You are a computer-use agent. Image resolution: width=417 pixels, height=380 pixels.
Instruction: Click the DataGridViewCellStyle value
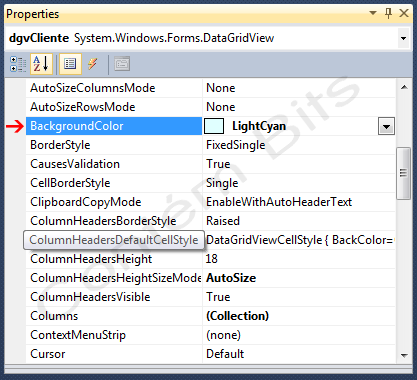(300, 240)
